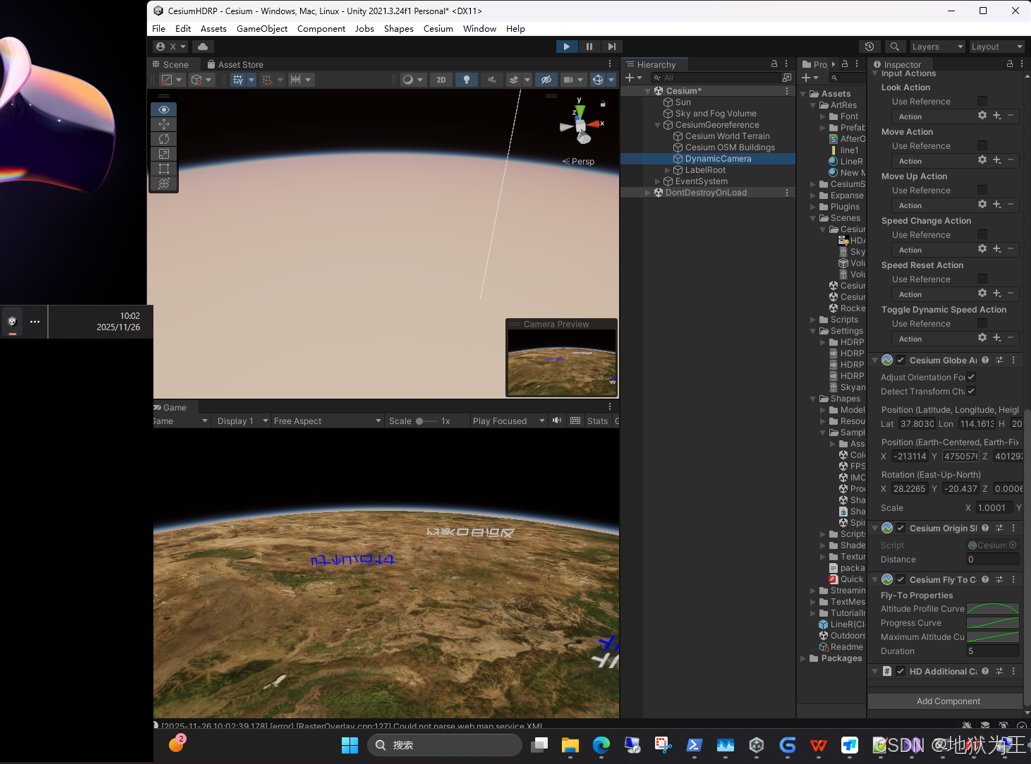
Task: Open the cloud services icon
Action: coord(203,47)
